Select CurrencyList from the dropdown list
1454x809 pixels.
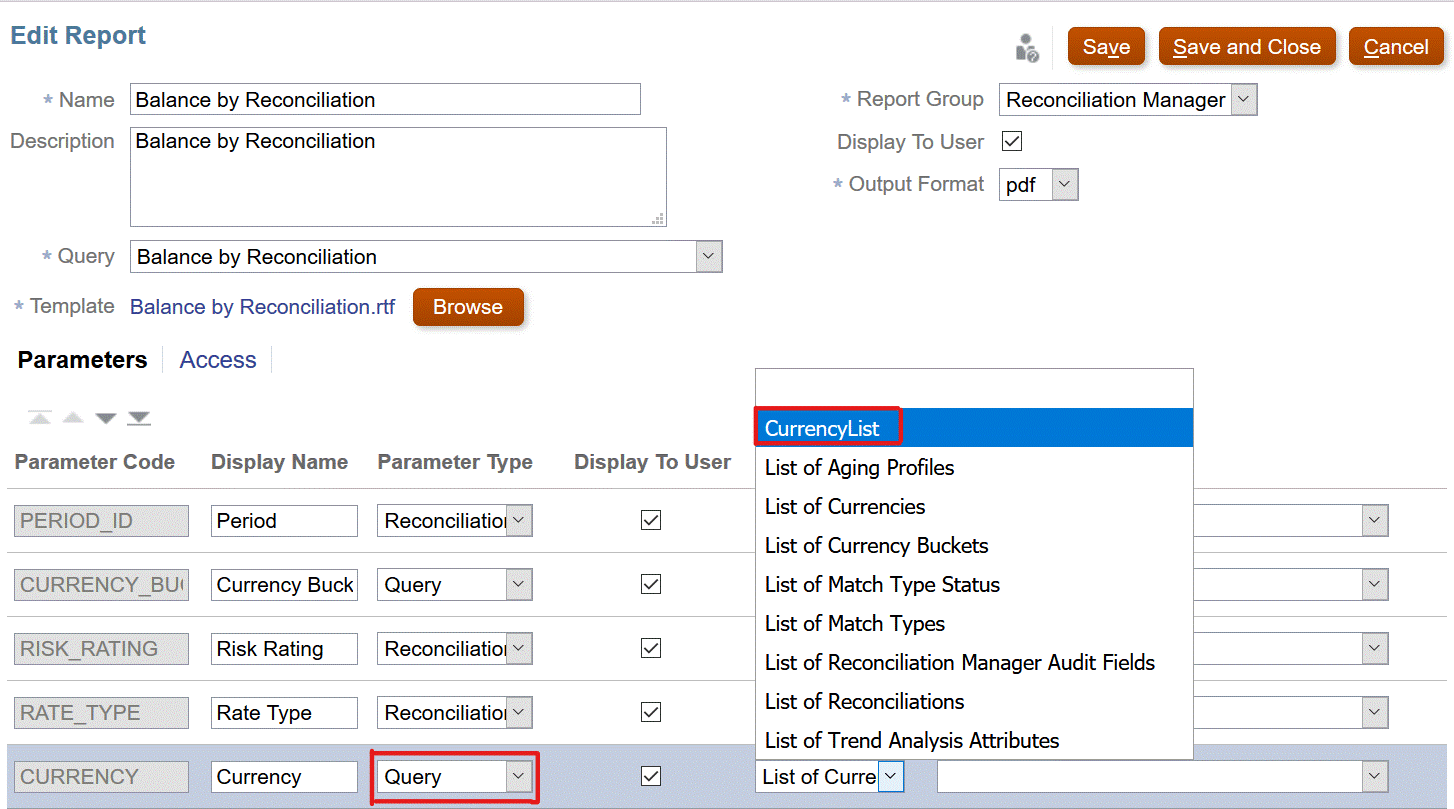[823, 428]
